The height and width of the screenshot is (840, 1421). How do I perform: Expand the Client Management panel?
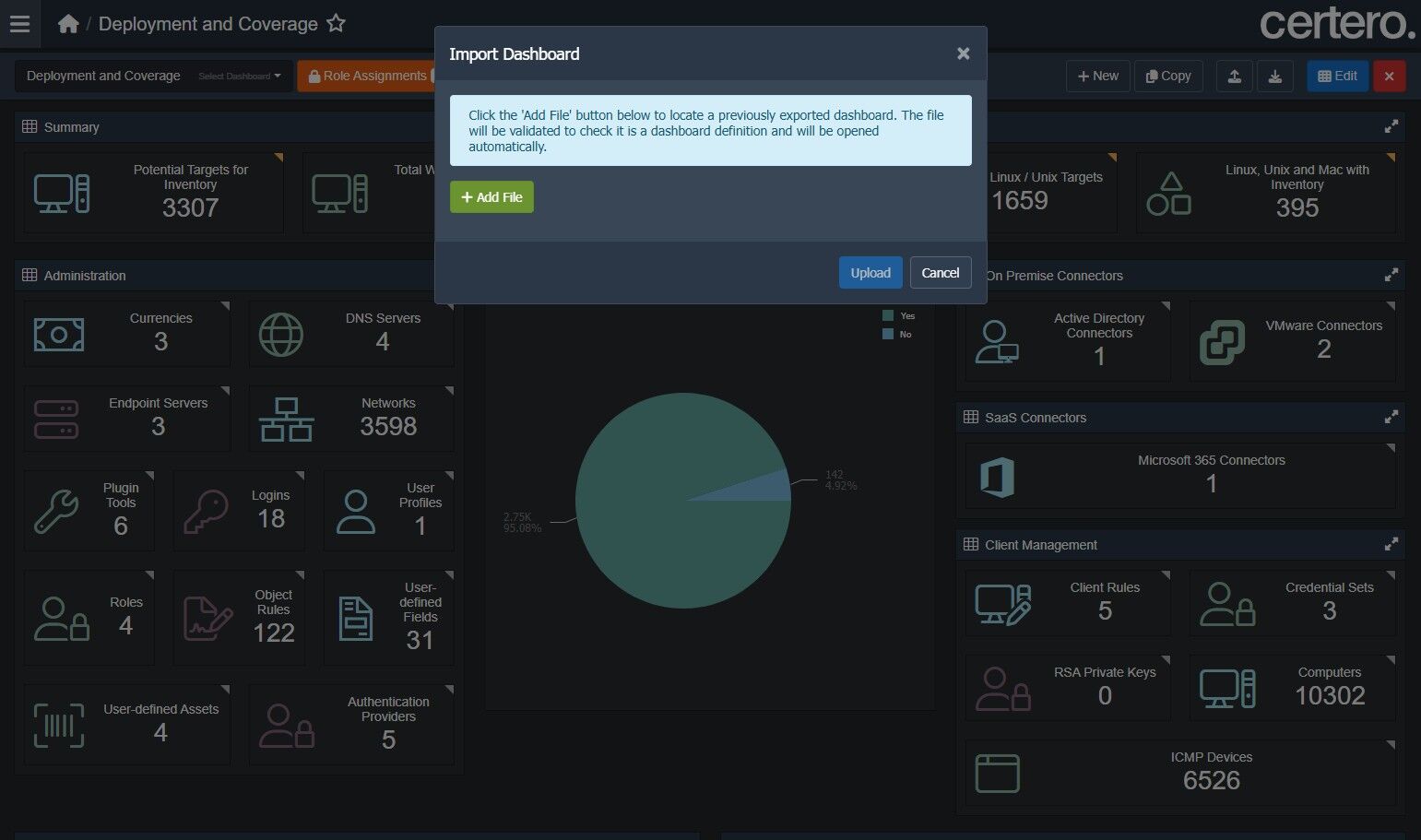(1391, 545)
